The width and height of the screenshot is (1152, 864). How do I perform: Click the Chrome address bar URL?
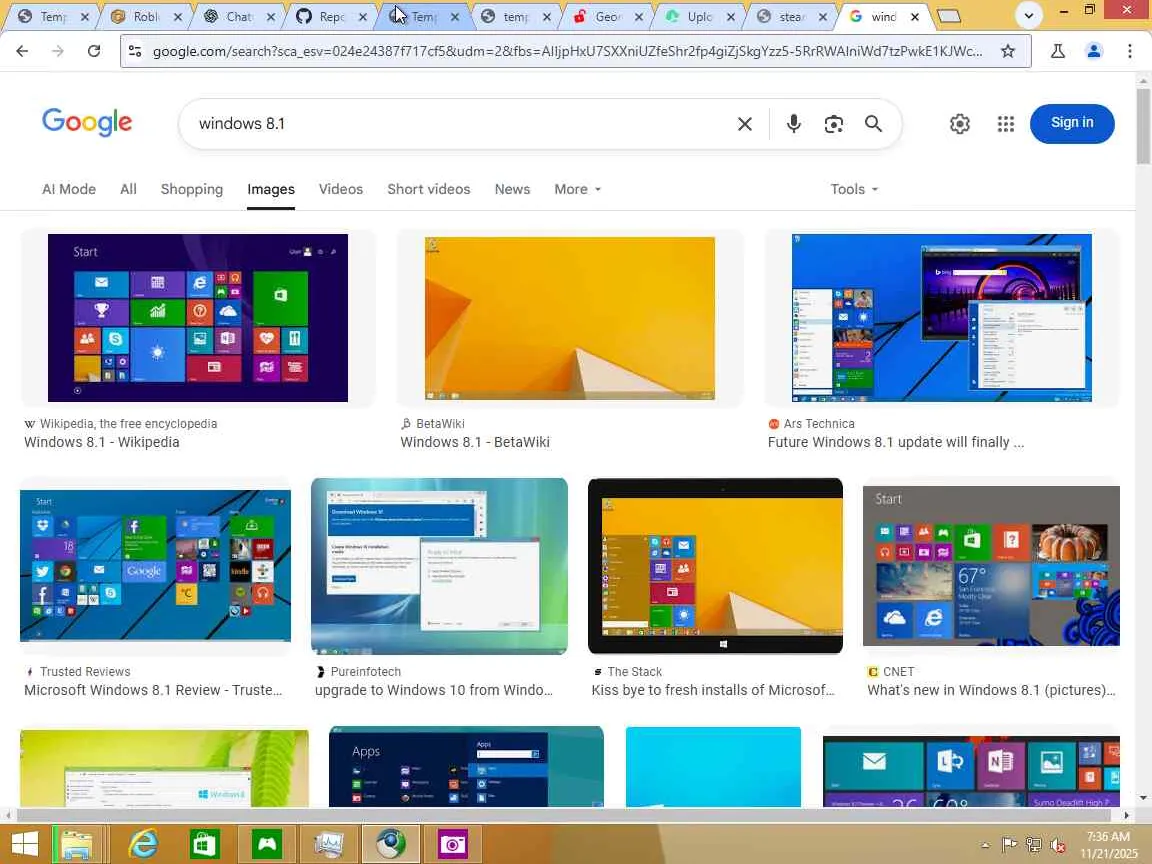[x=567, y=51]
